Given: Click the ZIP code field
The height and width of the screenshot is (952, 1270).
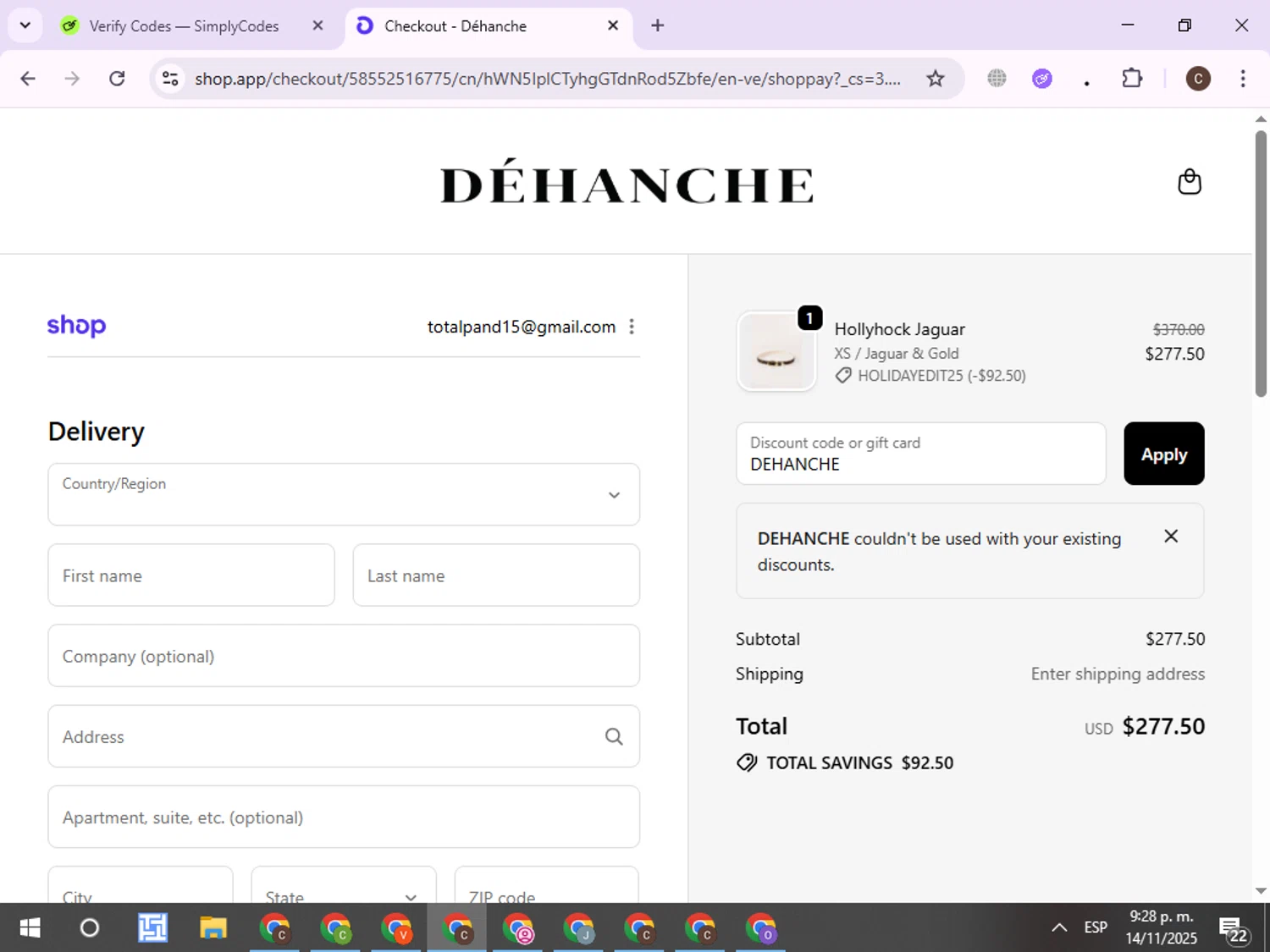Looking at the screenshot, I should point(547,884).
